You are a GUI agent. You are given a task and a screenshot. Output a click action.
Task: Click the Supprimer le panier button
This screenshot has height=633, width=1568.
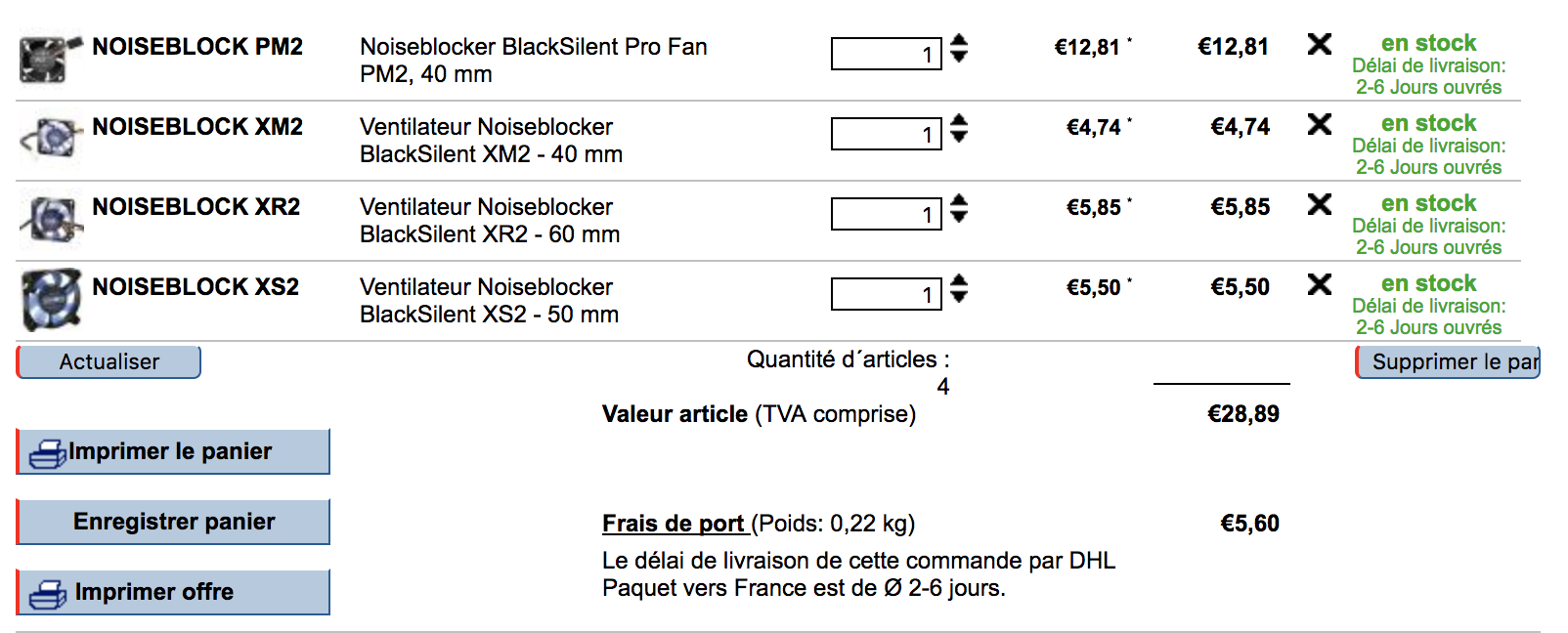click(x=1449, y=362)
